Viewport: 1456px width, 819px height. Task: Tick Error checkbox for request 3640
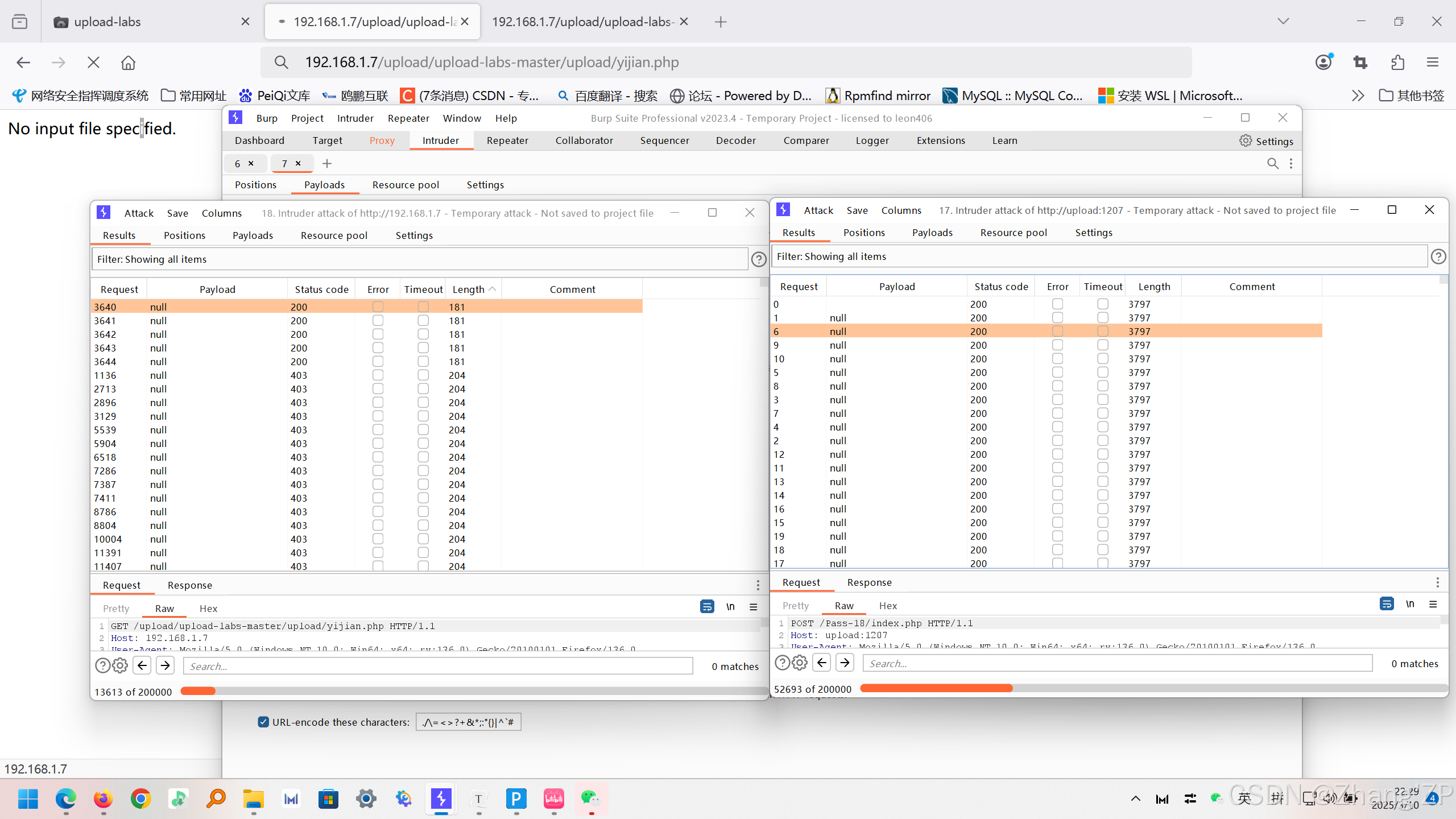(378, 307)
